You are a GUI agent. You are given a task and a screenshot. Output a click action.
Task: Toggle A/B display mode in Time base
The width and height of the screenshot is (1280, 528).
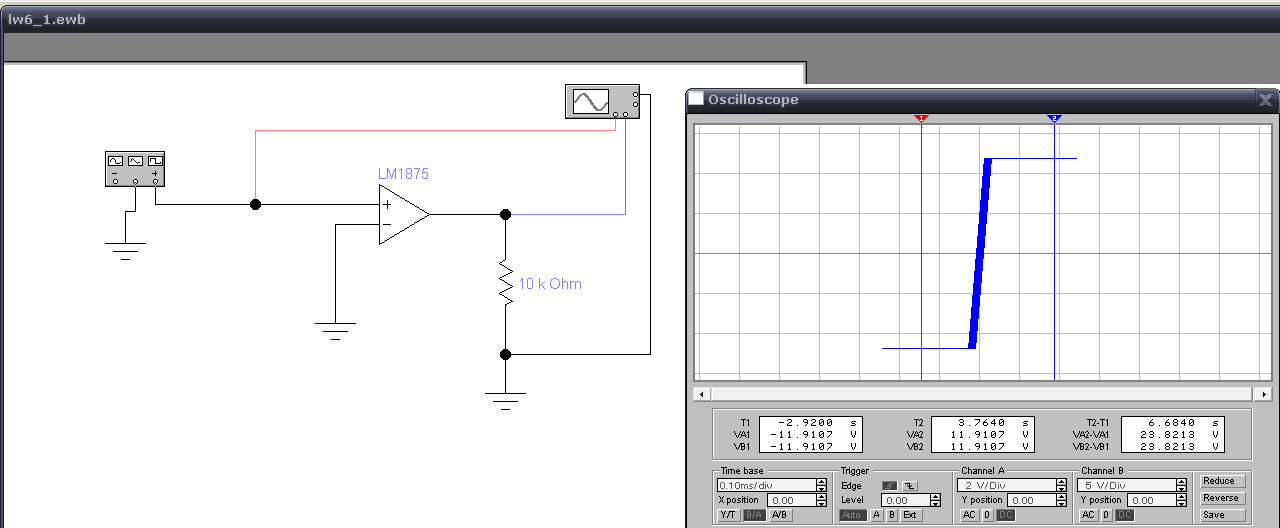pos(780,515)
